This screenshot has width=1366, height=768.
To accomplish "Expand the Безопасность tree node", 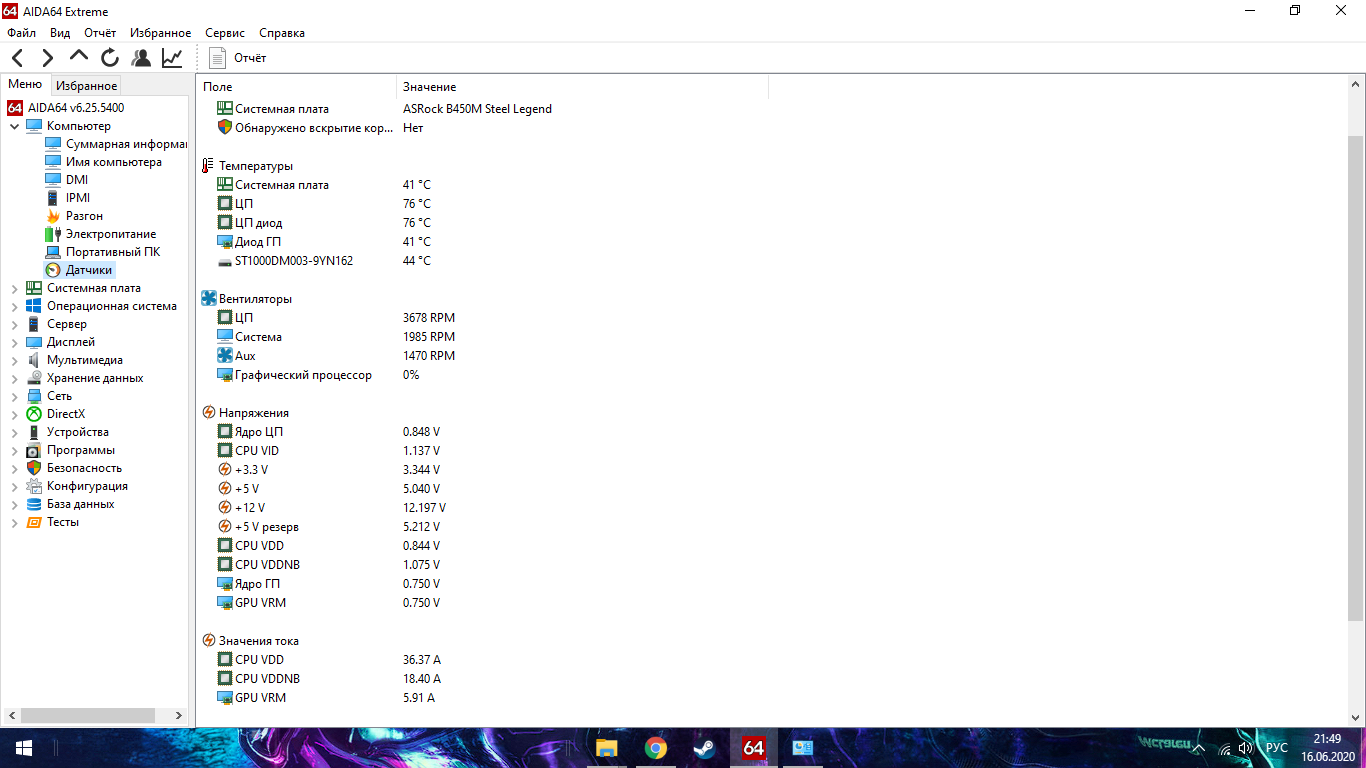I will point(14,468).
